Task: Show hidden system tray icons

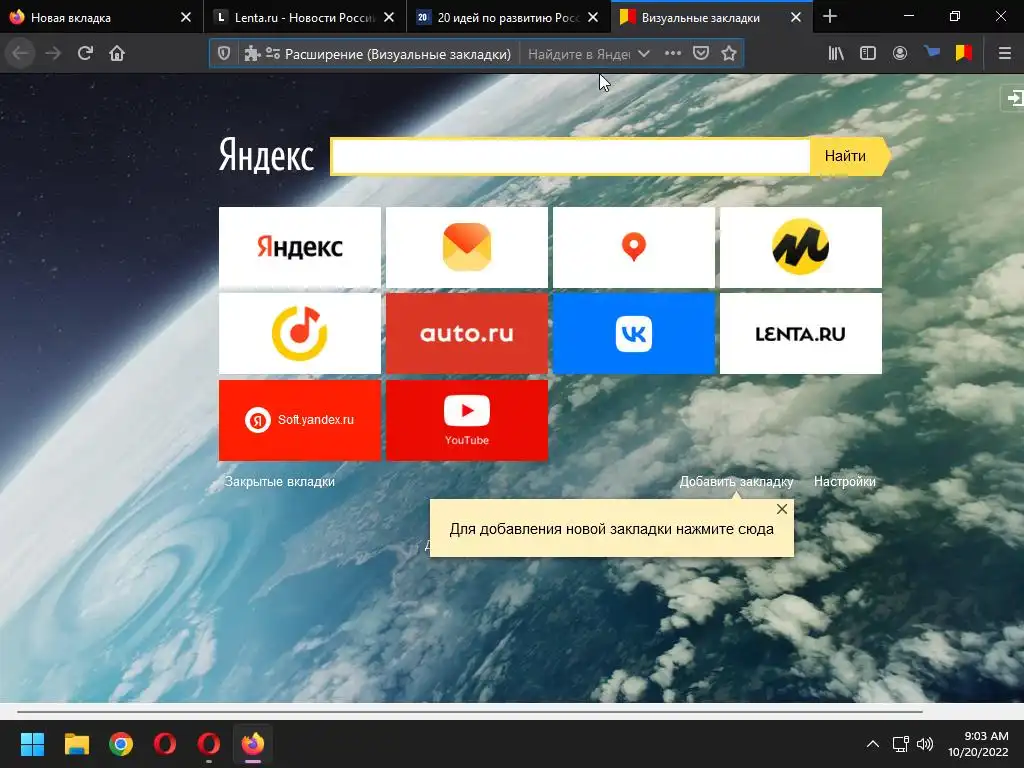Action: tap(872, 744)
